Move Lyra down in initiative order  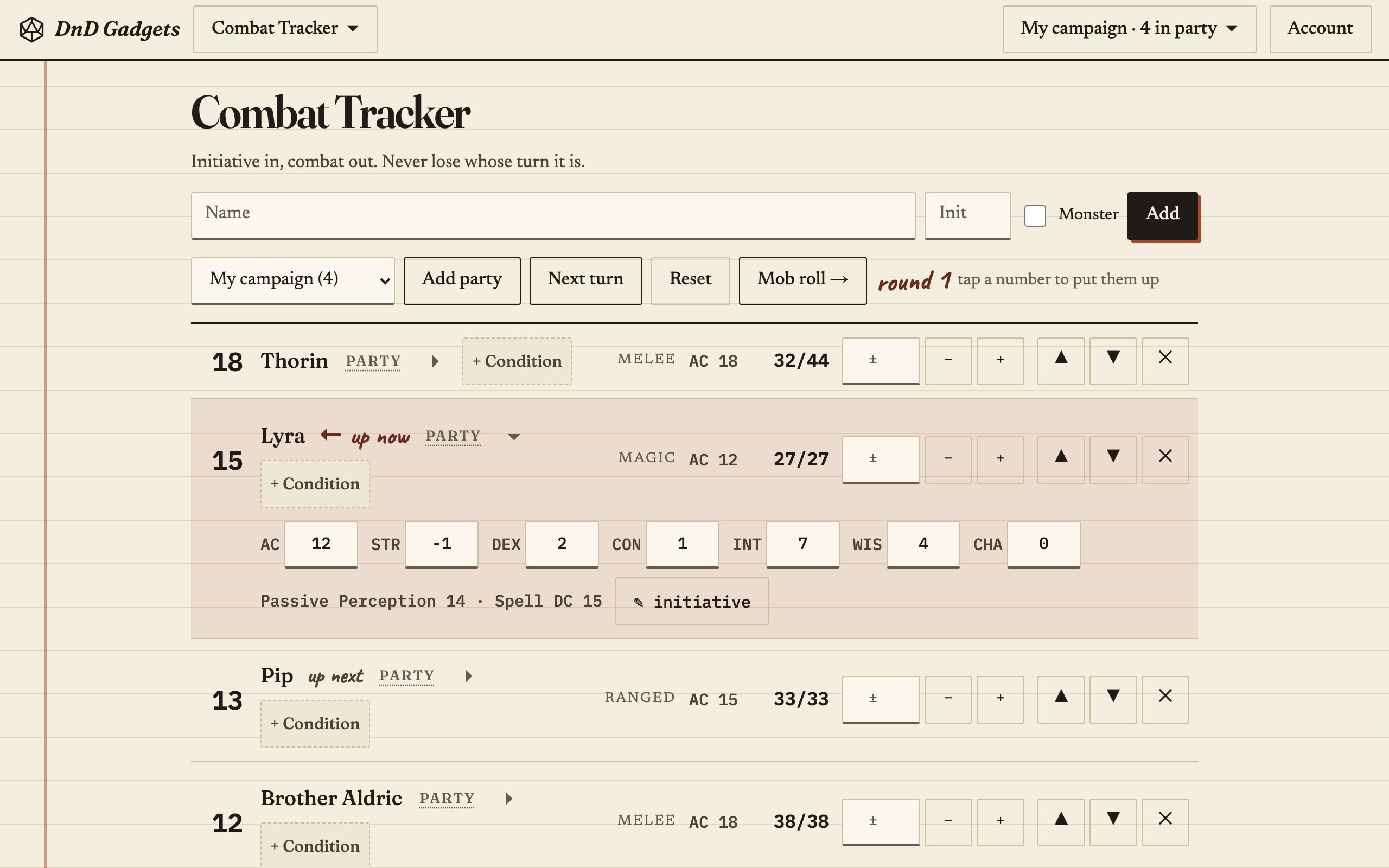click(1113, 460)
